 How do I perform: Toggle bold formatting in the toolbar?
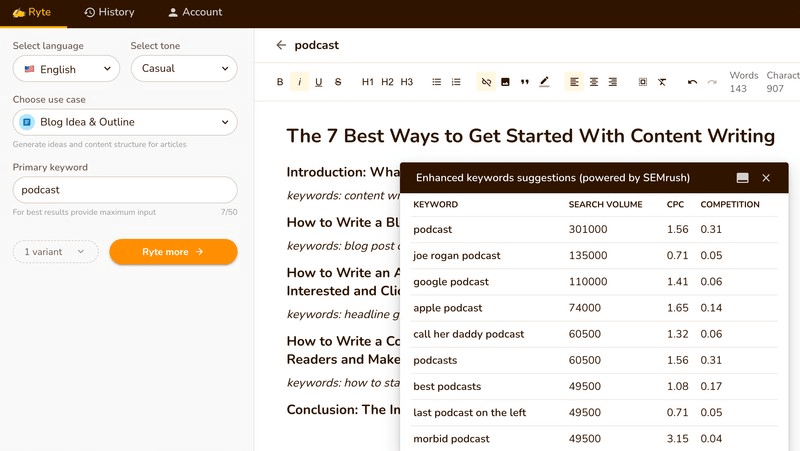tap(280, 82)
